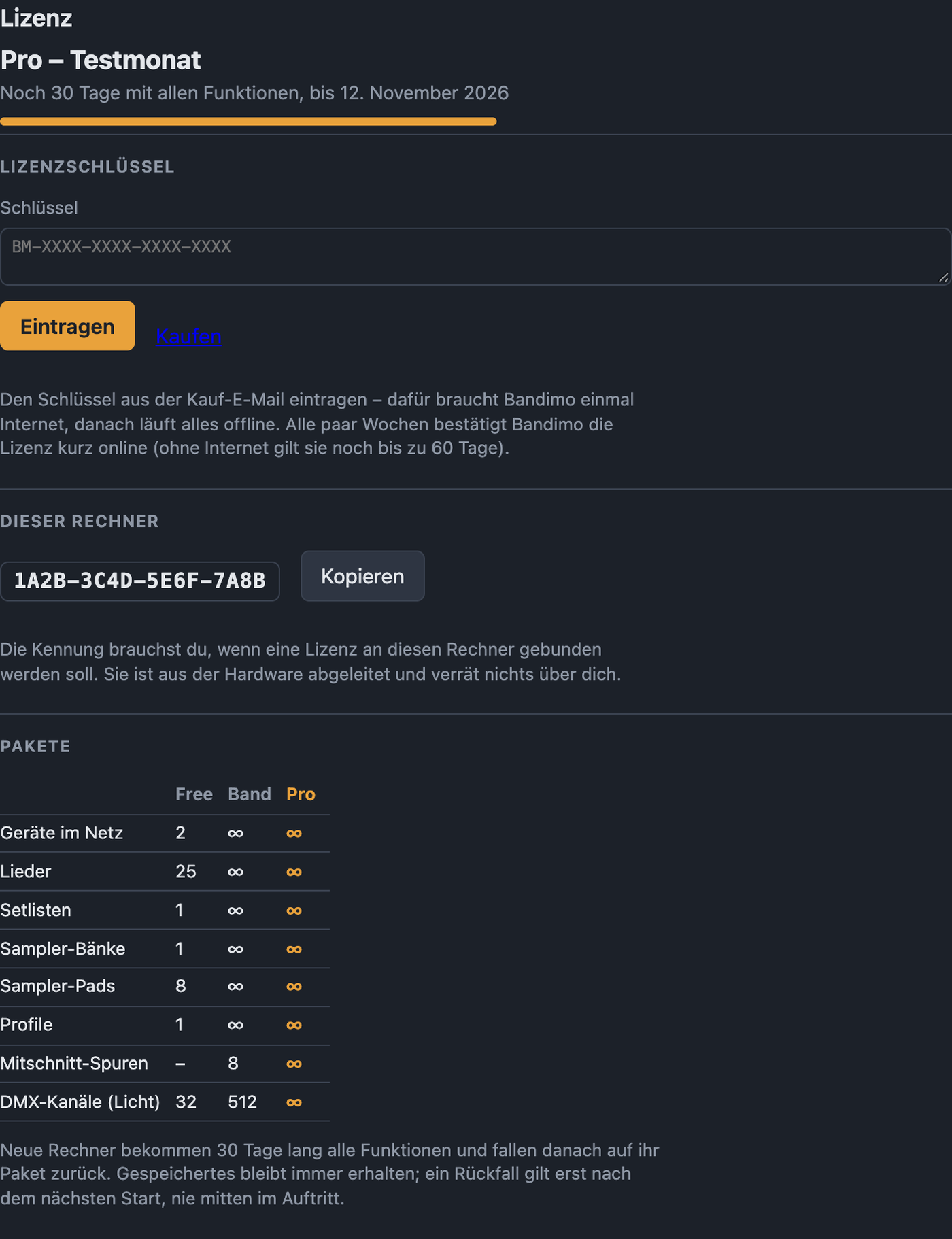Click the DIESER RECHNER section heading
Viewport: 952px width, 1239px height.
pyautogui.click(x=80, y=522)
